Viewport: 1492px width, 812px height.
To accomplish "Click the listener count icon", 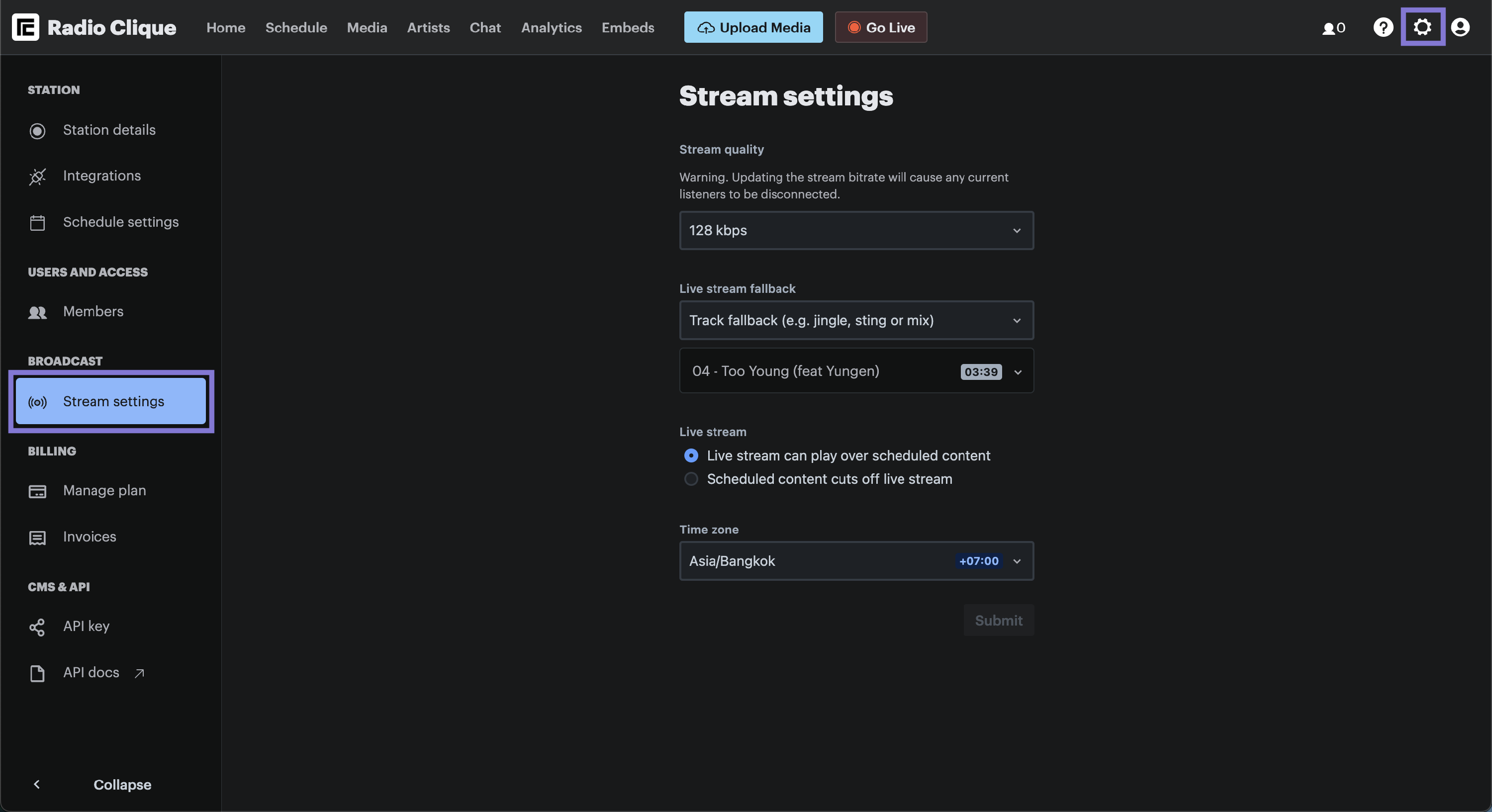I will tap(1328, 28).
